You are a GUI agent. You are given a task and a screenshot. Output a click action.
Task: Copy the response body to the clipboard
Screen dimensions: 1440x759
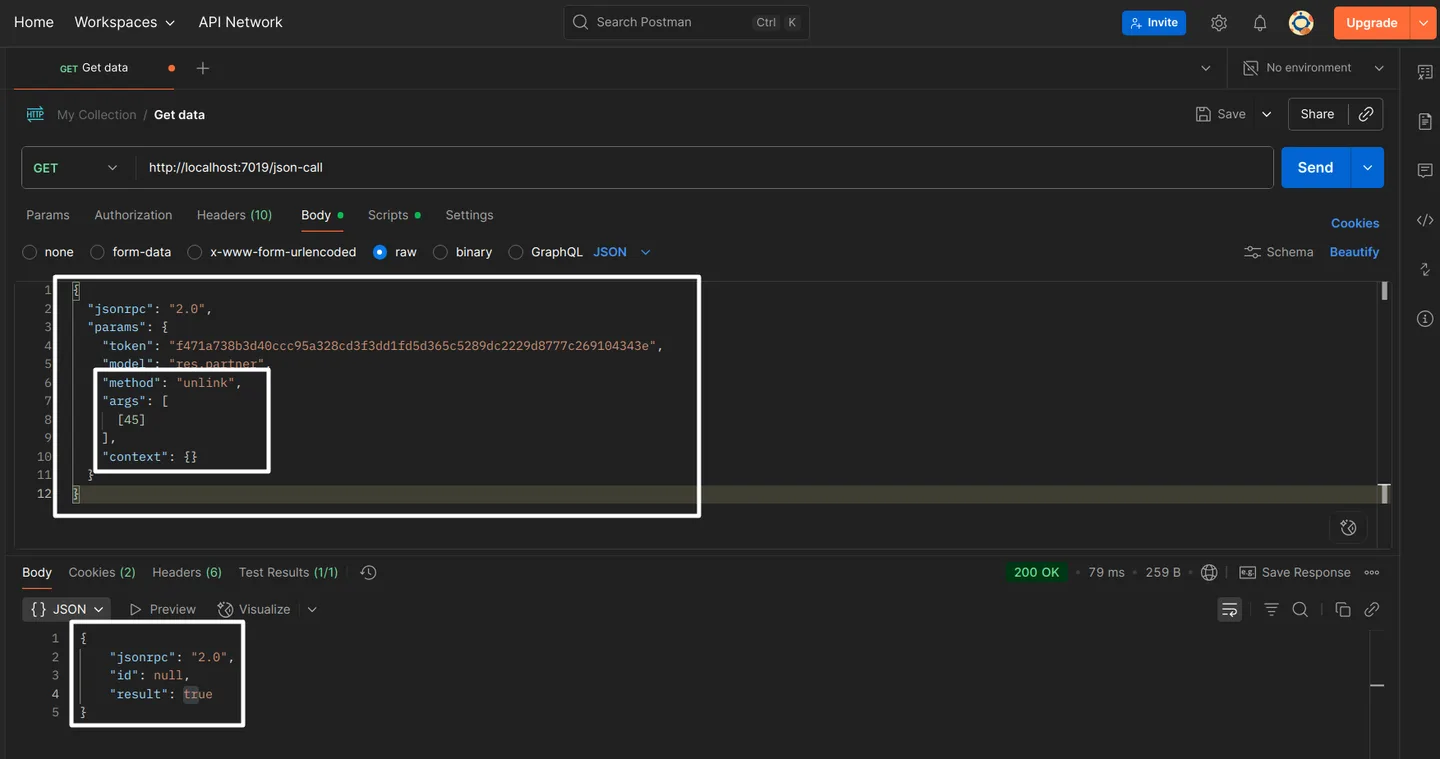(x=1343, y=609)
